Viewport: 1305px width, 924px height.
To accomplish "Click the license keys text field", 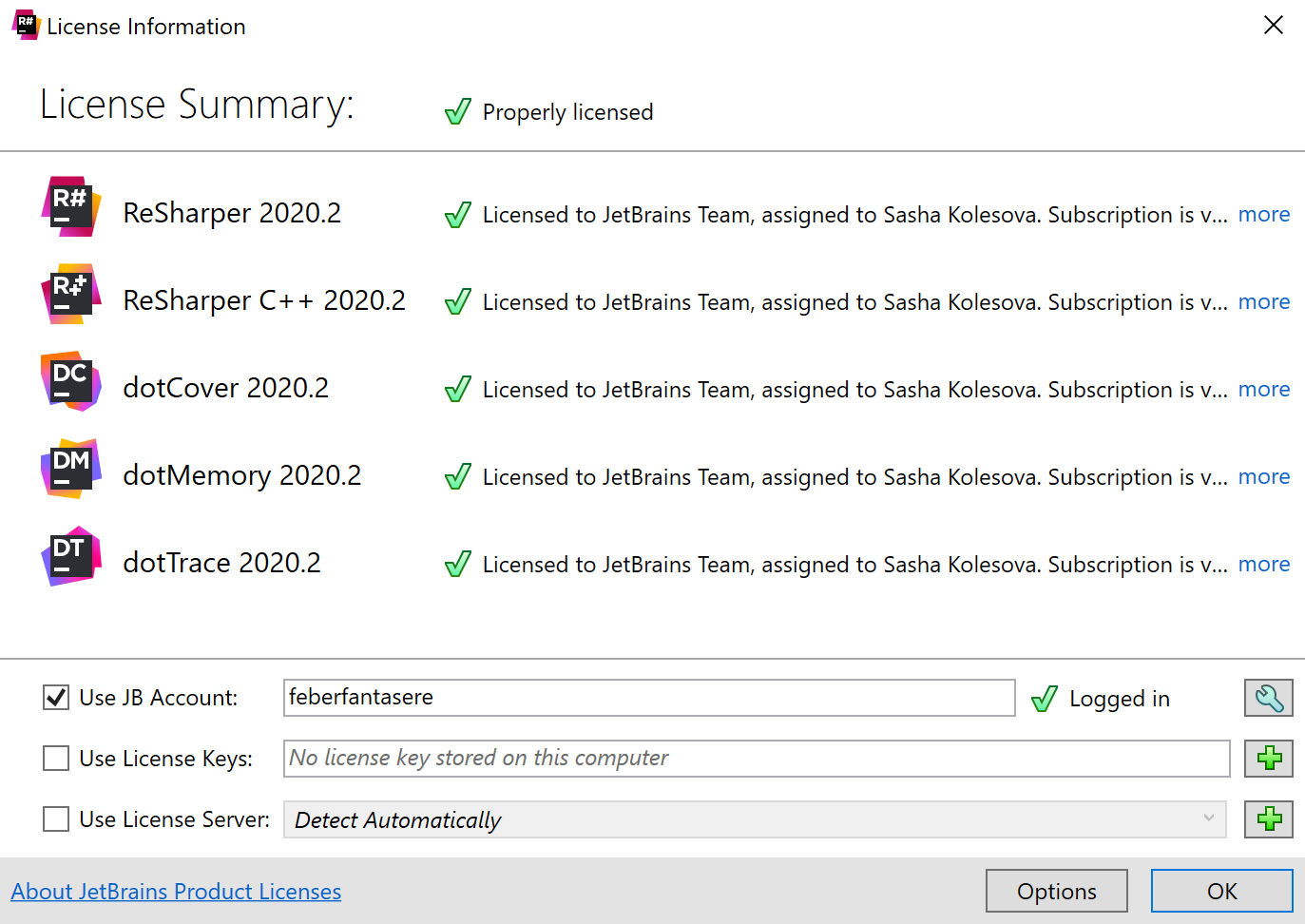I will tap(757, 759).
